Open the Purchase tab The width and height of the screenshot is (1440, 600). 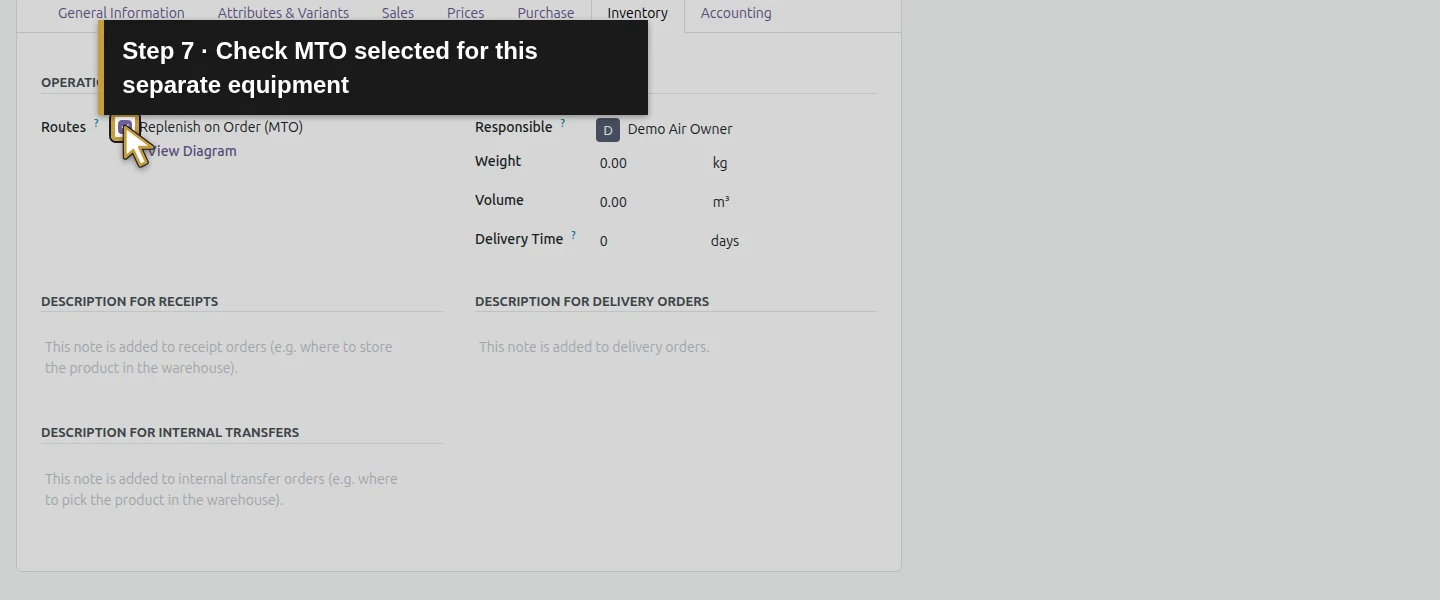[x=546, y=13]
